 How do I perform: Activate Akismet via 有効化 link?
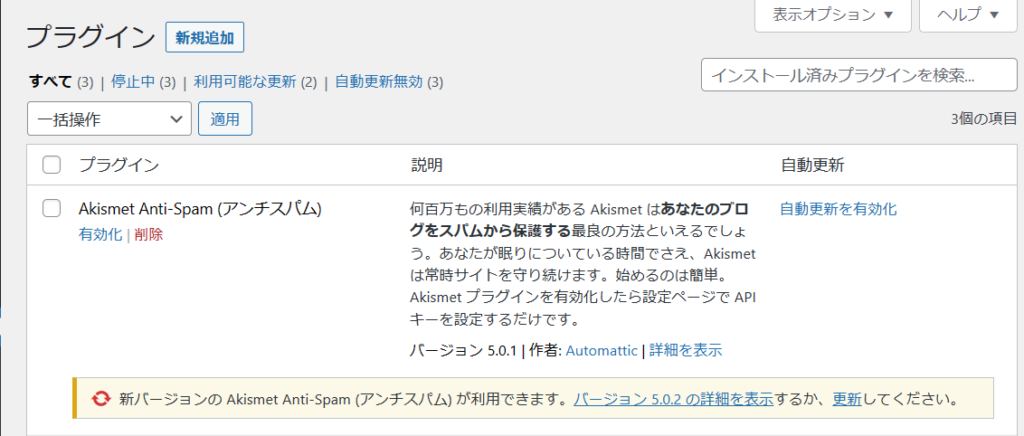(x=100, y=234)
